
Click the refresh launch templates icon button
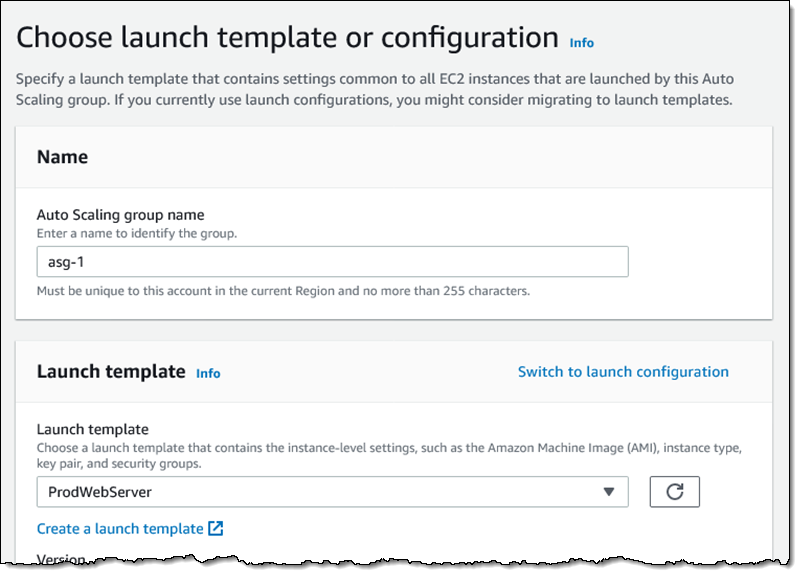pos(674,492)
